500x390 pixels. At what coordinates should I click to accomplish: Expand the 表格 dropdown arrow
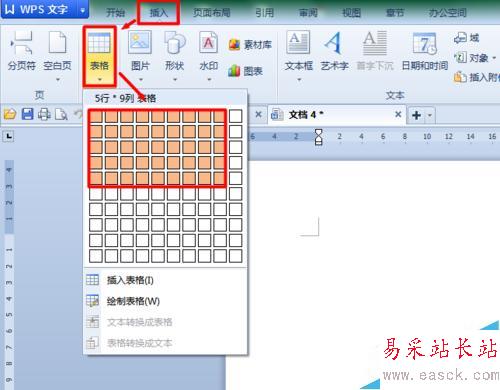pos(99,80)
